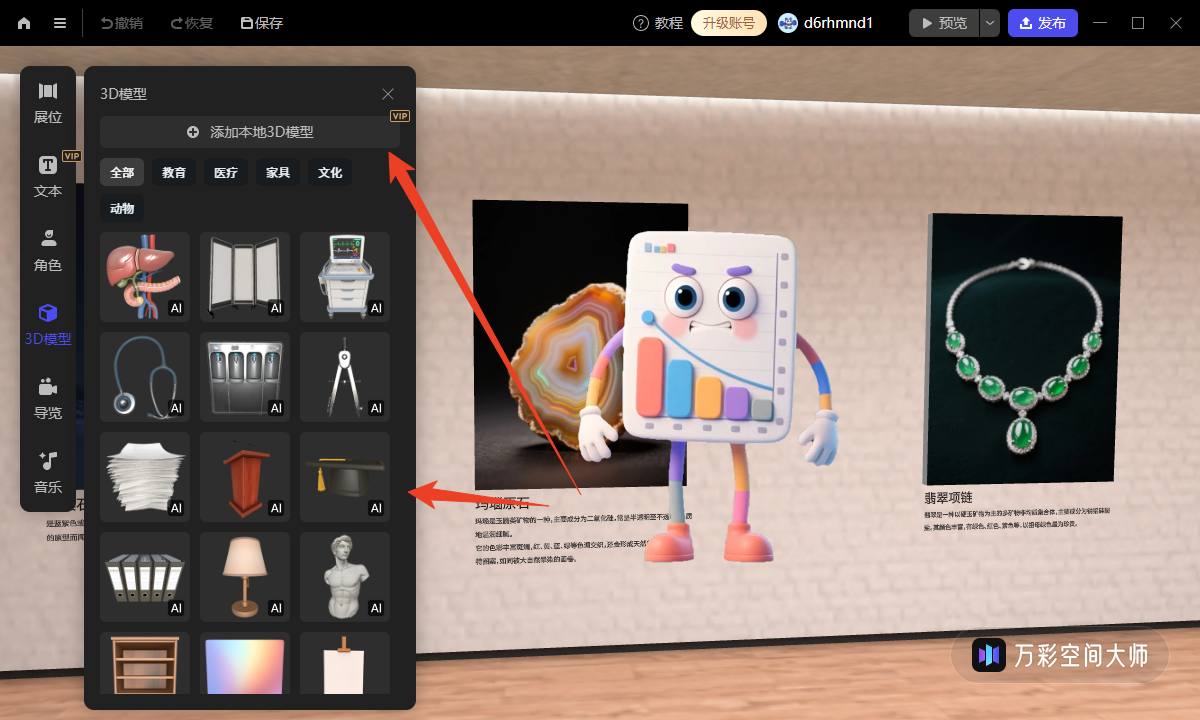
Task: Click the home icon in title bar
Action: click(24, 23)
